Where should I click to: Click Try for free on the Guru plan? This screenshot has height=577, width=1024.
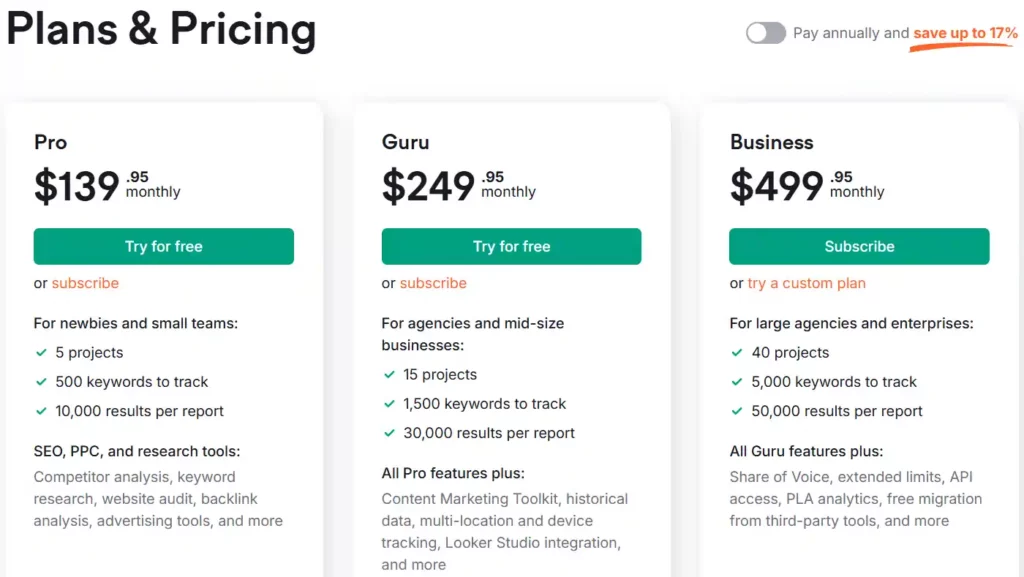[511, 246]
